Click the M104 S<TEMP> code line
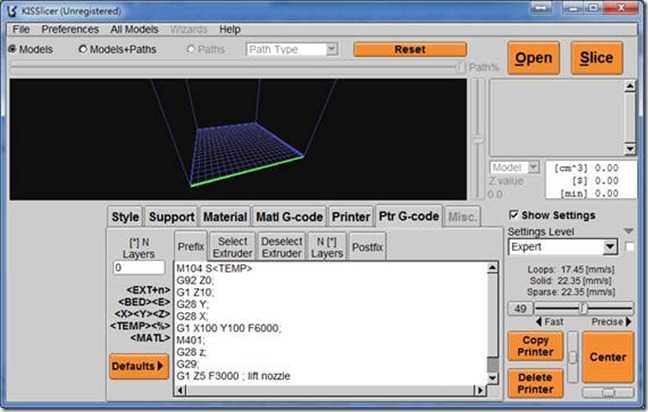 point(214,269)
